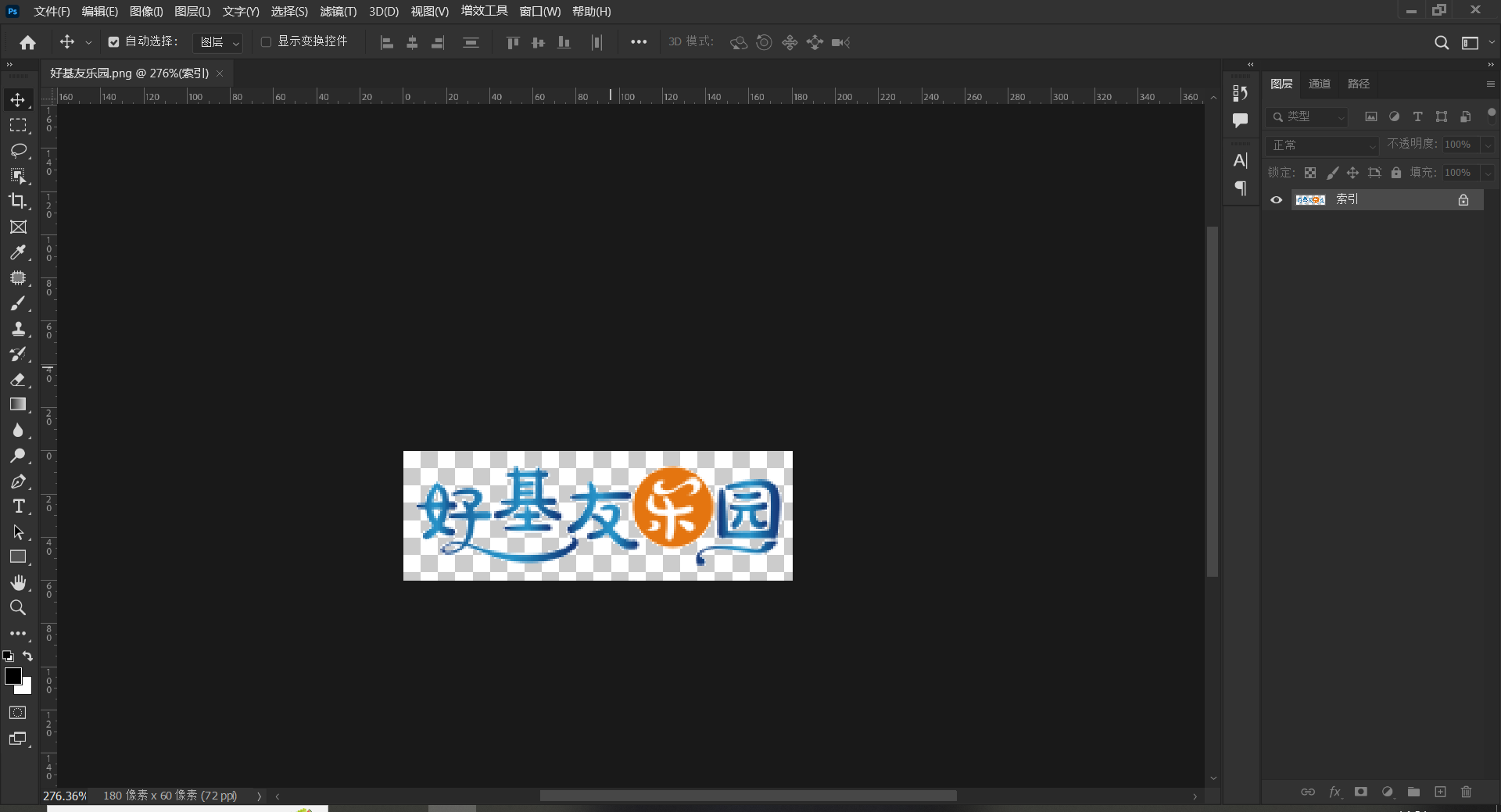The image size is (1501, 812).
Task: Open the layer styles fx menu
Action: pyautogui.click(x=1334, y=792)
